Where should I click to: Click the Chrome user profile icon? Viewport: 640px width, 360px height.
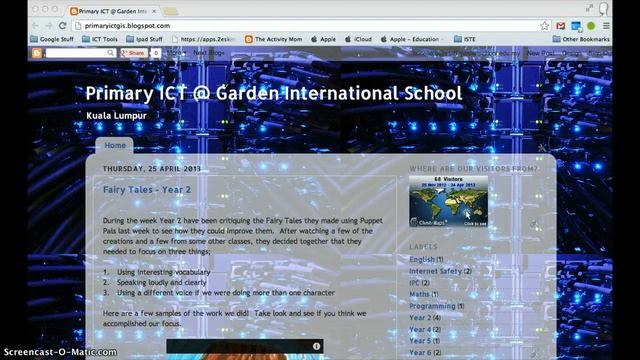603,9
